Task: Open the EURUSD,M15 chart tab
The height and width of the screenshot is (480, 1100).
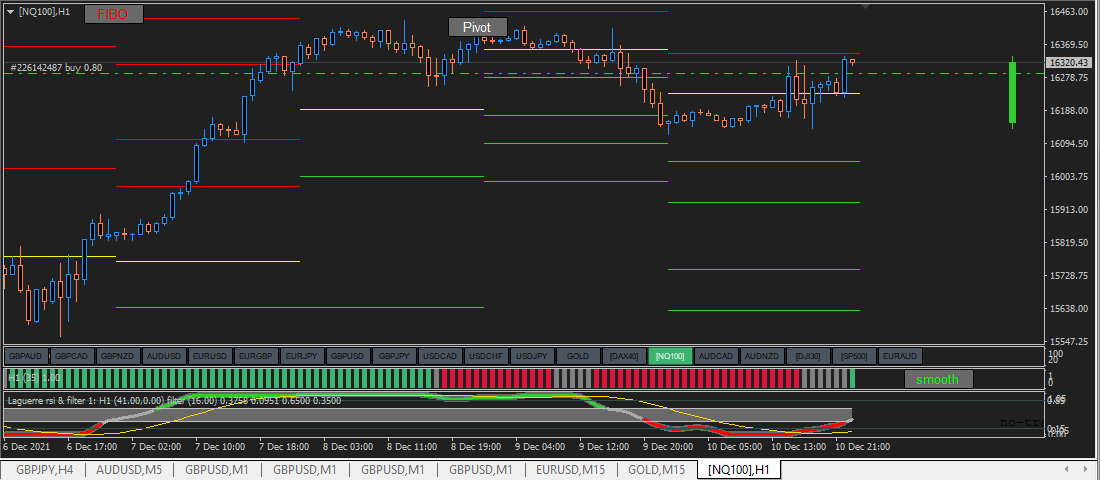Action: pos(568,469)
